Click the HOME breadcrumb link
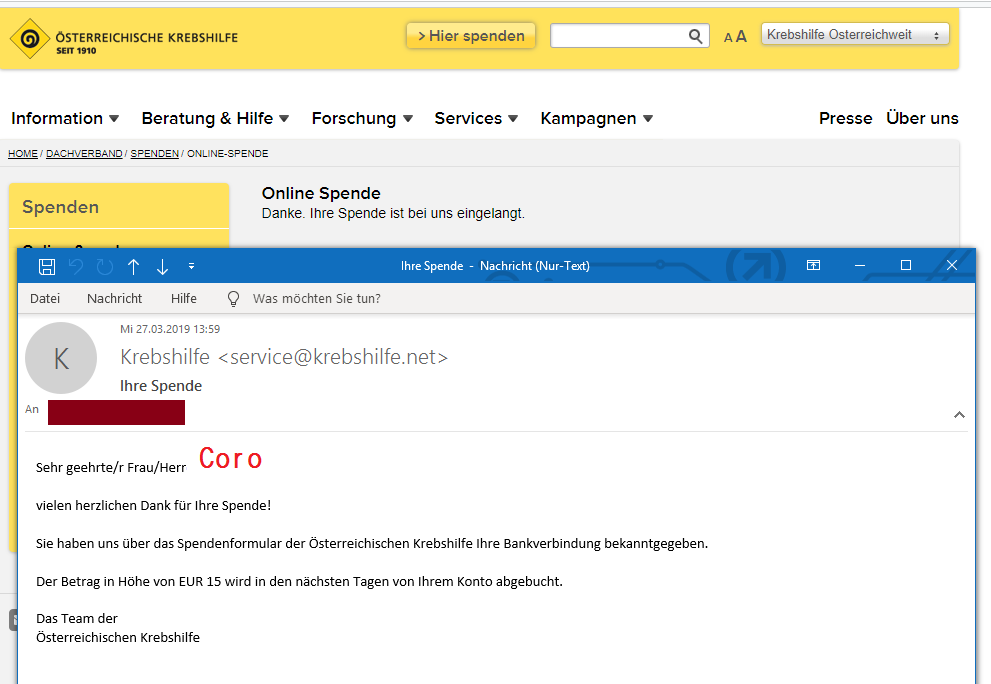991x684 pixels. 23,154
